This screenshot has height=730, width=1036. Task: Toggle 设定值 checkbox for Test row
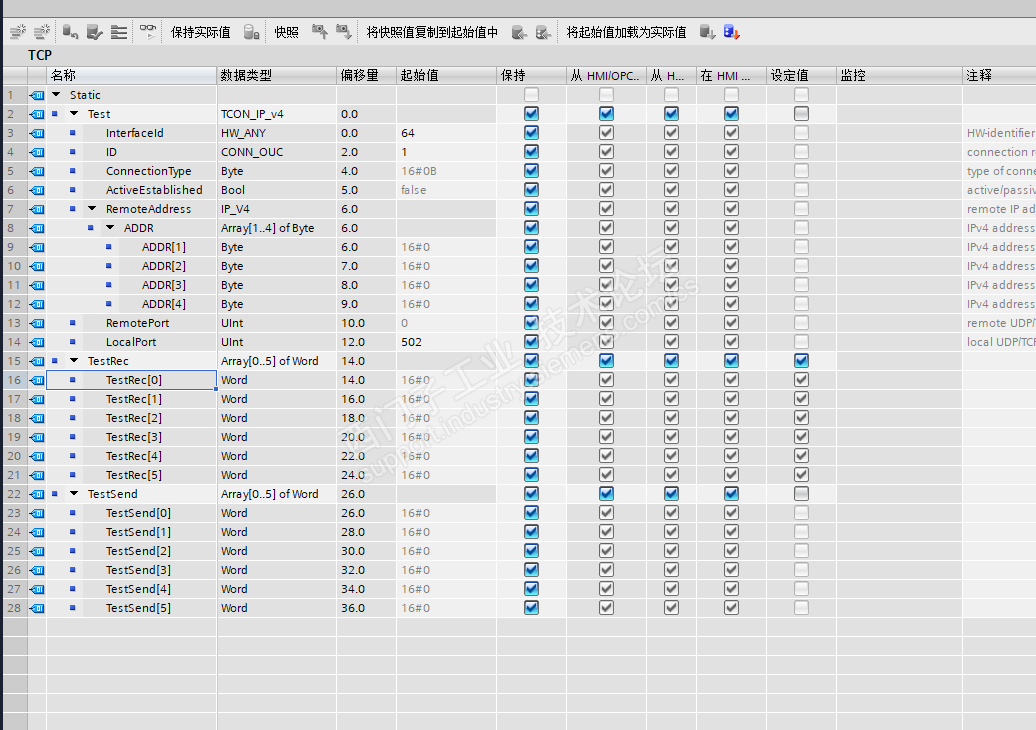[801, 114]
